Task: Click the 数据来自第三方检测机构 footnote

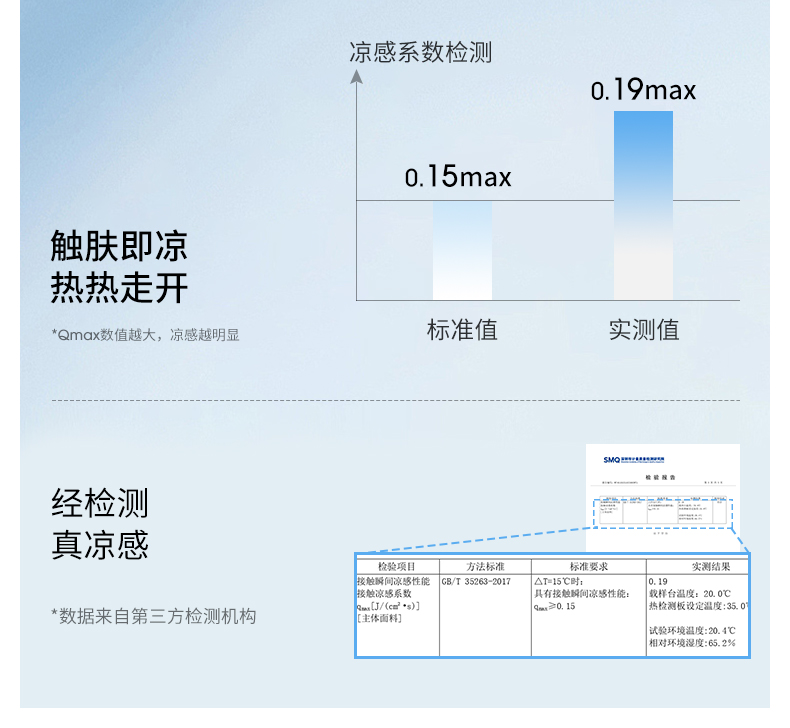Action: coord(153,616)
